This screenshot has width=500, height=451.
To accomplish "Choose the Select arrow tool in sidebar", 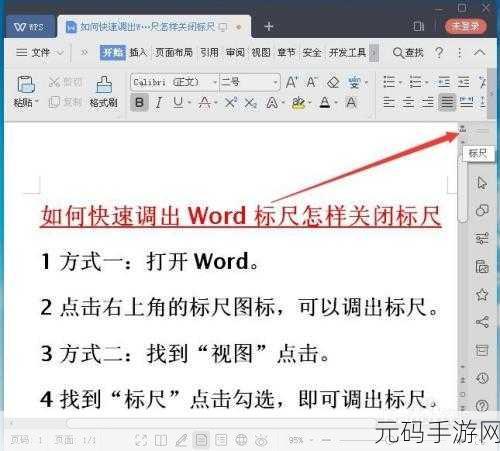I will click(x=482, y=183).
